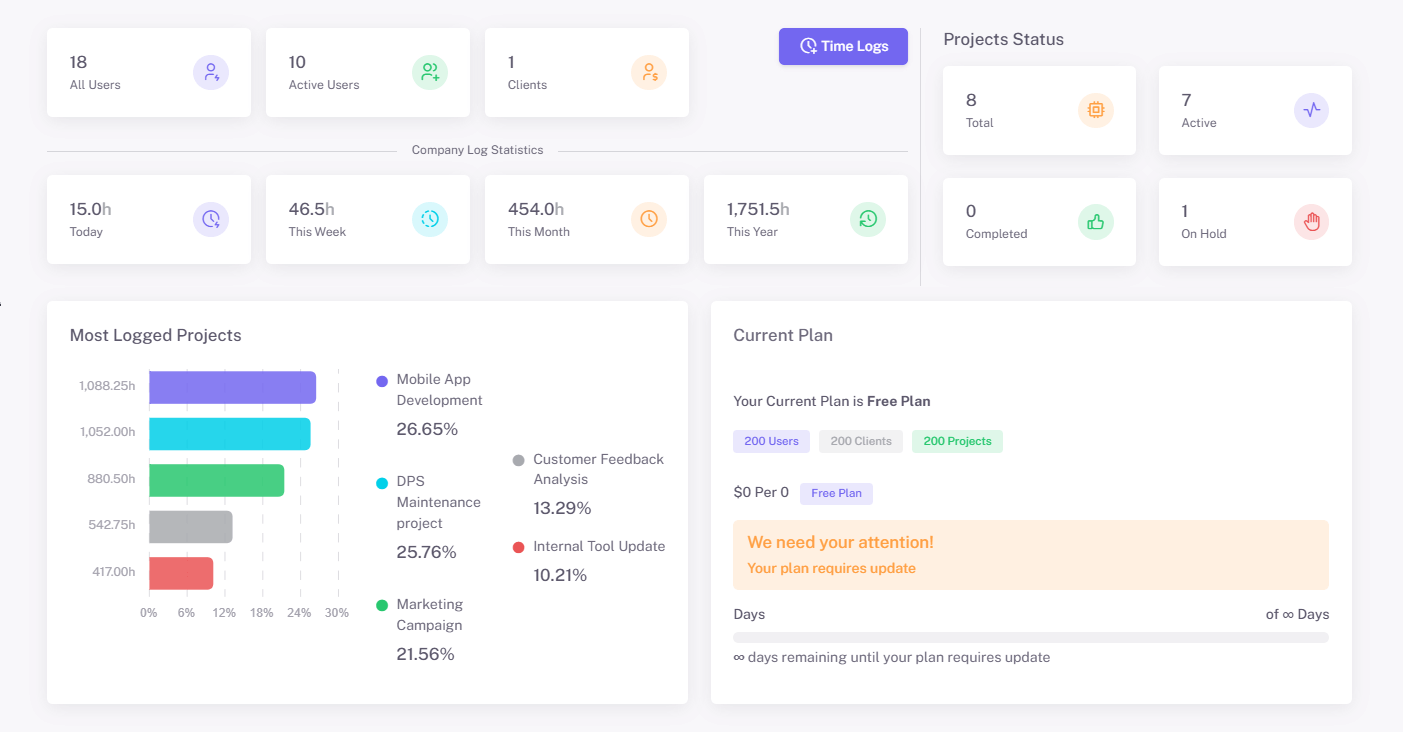Click the This Month orange clock icon
This screenshot has height=732, width=1403.
click(x=649, y=219)
